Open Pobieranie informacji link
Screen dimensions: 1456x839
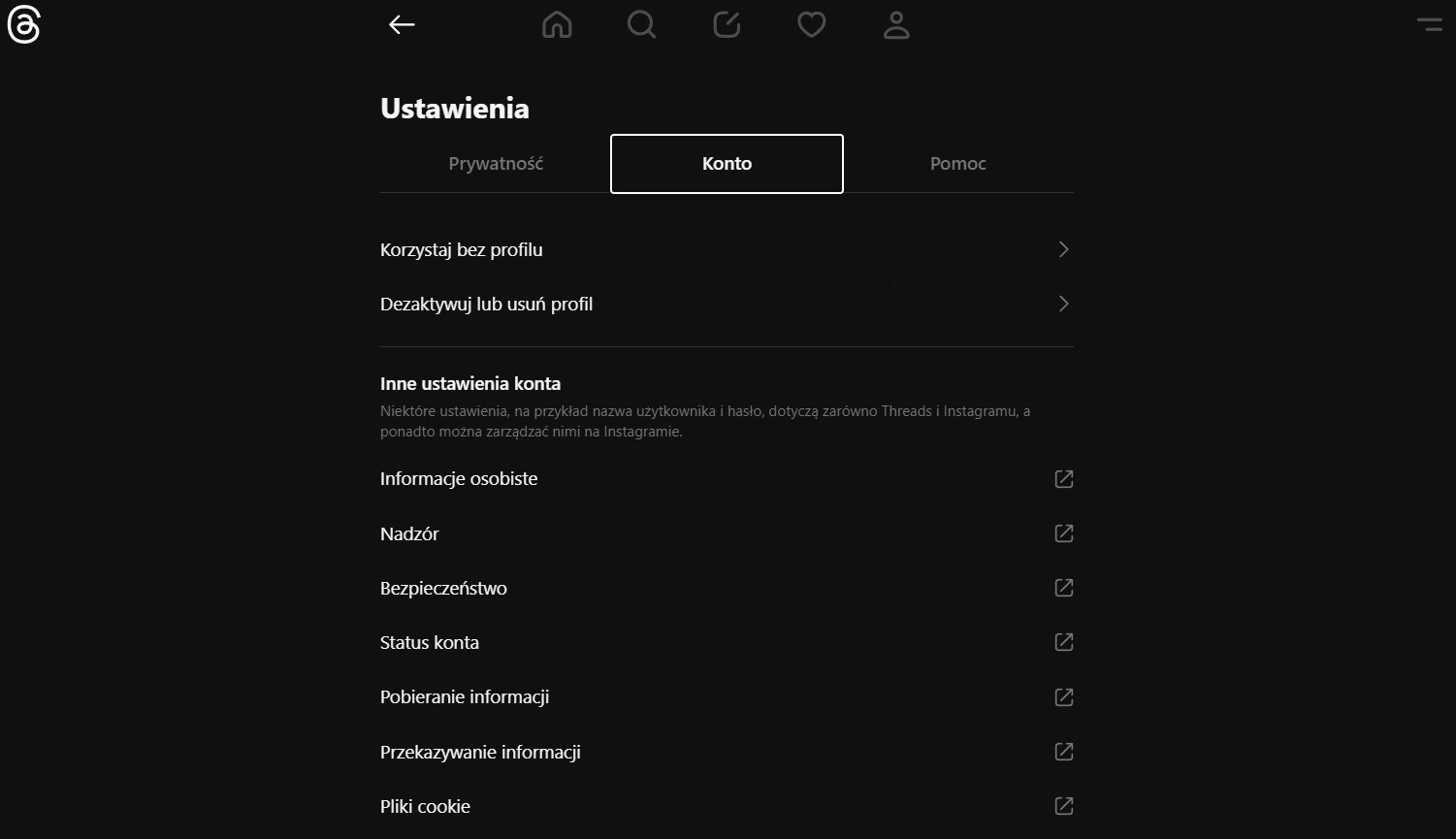(x=727, y=696)
